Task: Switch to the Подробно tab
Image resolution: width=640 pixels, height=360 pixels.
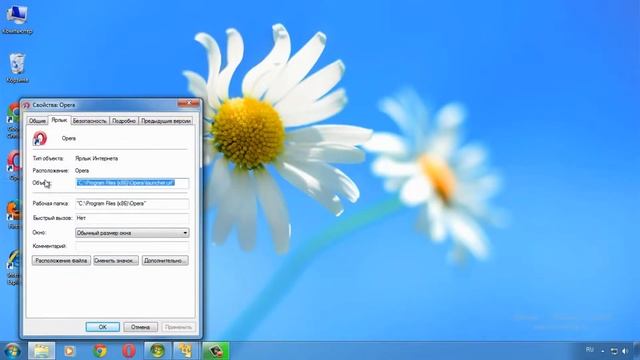Action: 124,121
